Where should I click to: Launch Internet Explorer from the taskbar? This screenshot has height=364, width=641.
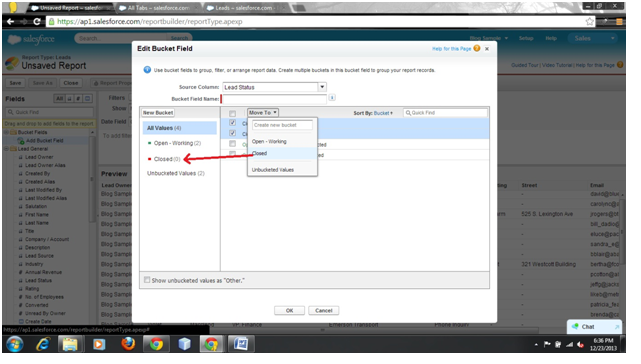coord(43,344)
